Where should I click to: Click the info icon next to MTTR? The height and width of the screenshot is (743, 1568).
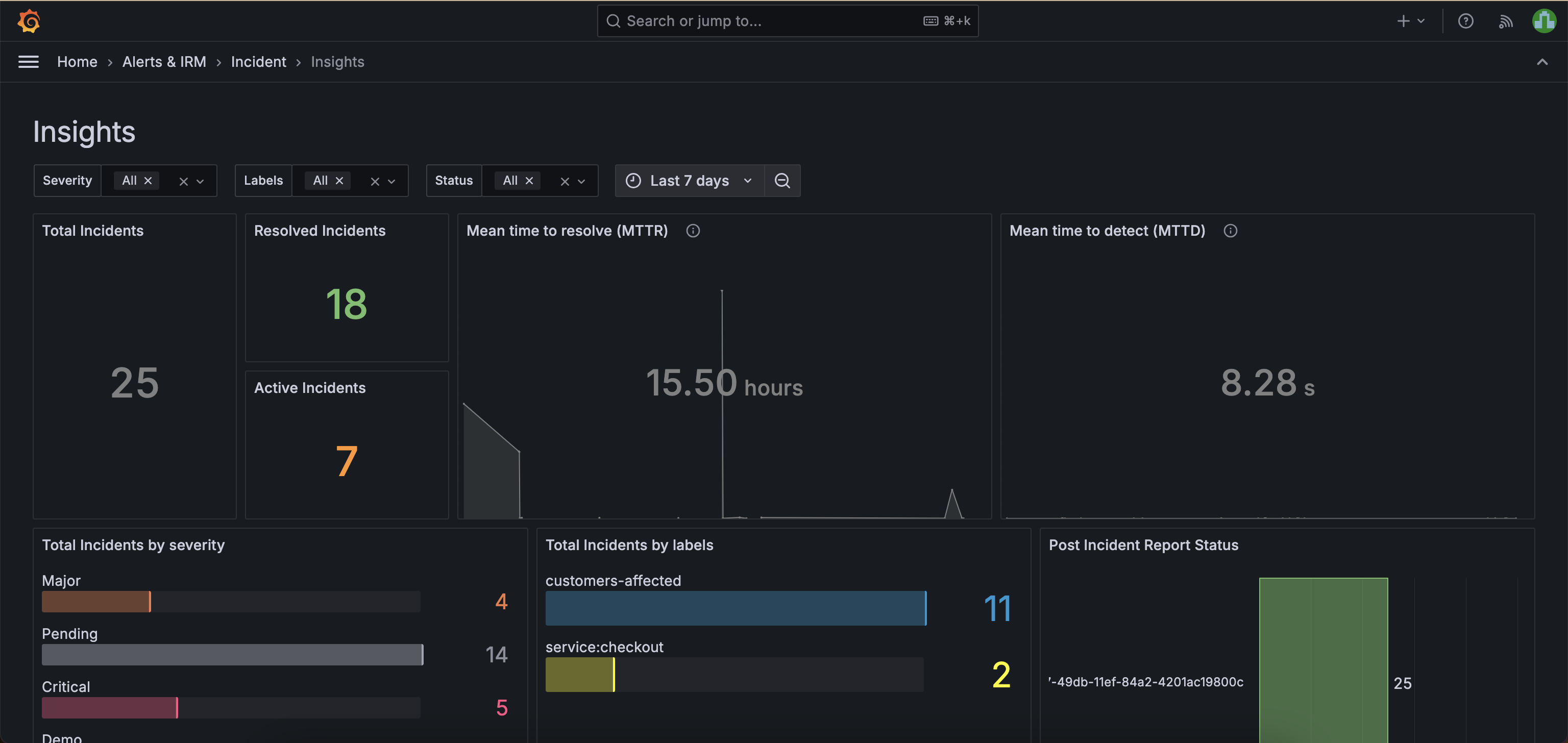pyautogui.click(x=693, y=230)
